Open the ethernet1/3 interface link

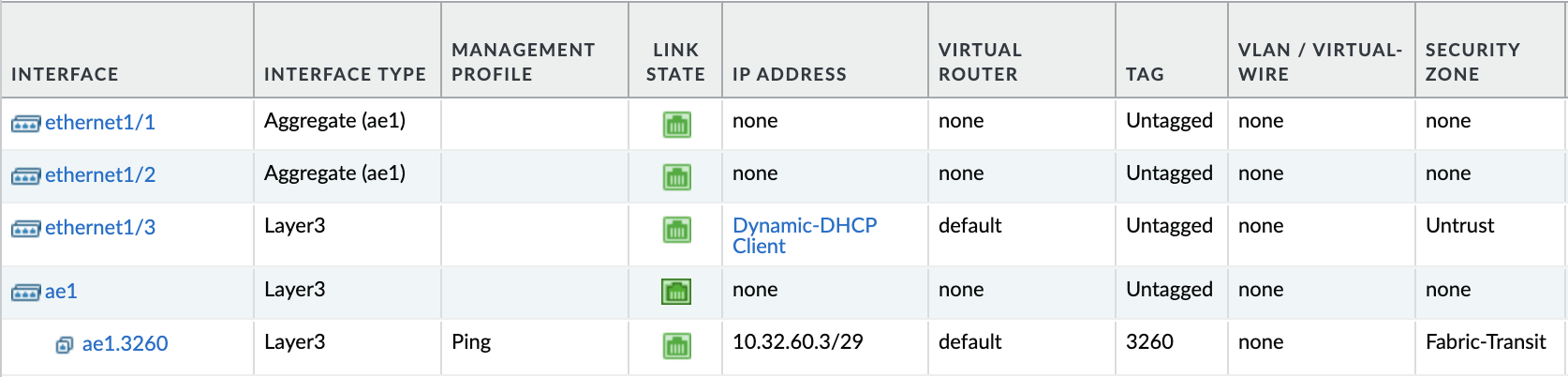point(100,228)
